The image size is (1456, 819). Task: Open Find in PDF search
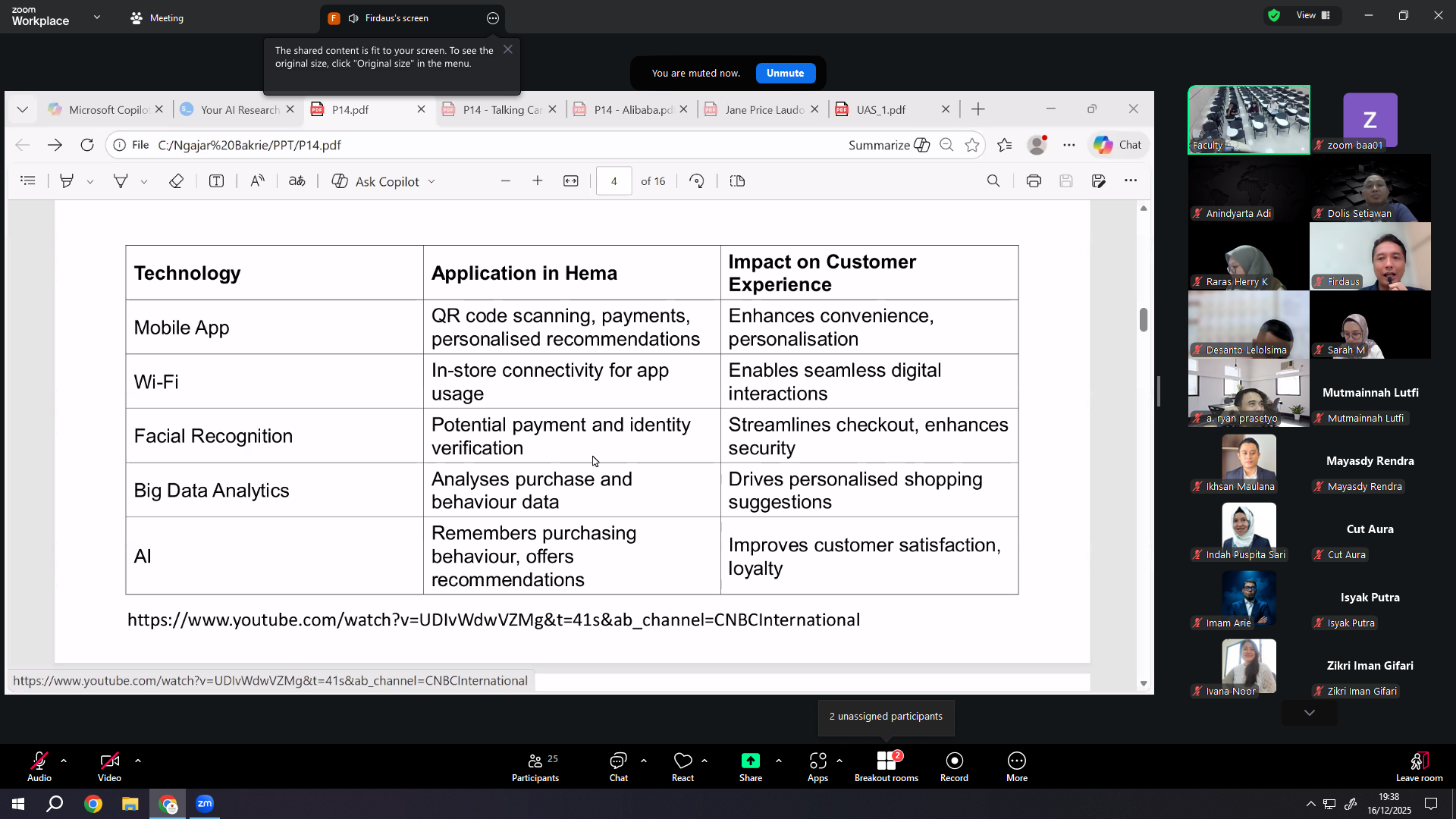[993, 180]
